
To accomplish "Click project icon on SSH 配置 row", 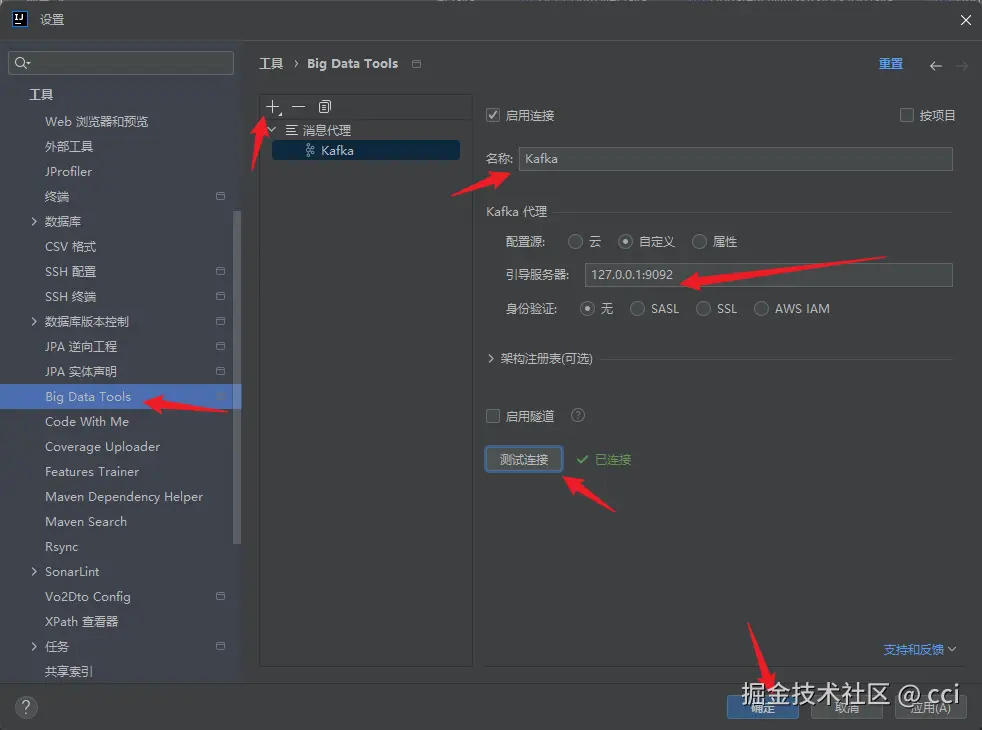I will click(220, 271).
